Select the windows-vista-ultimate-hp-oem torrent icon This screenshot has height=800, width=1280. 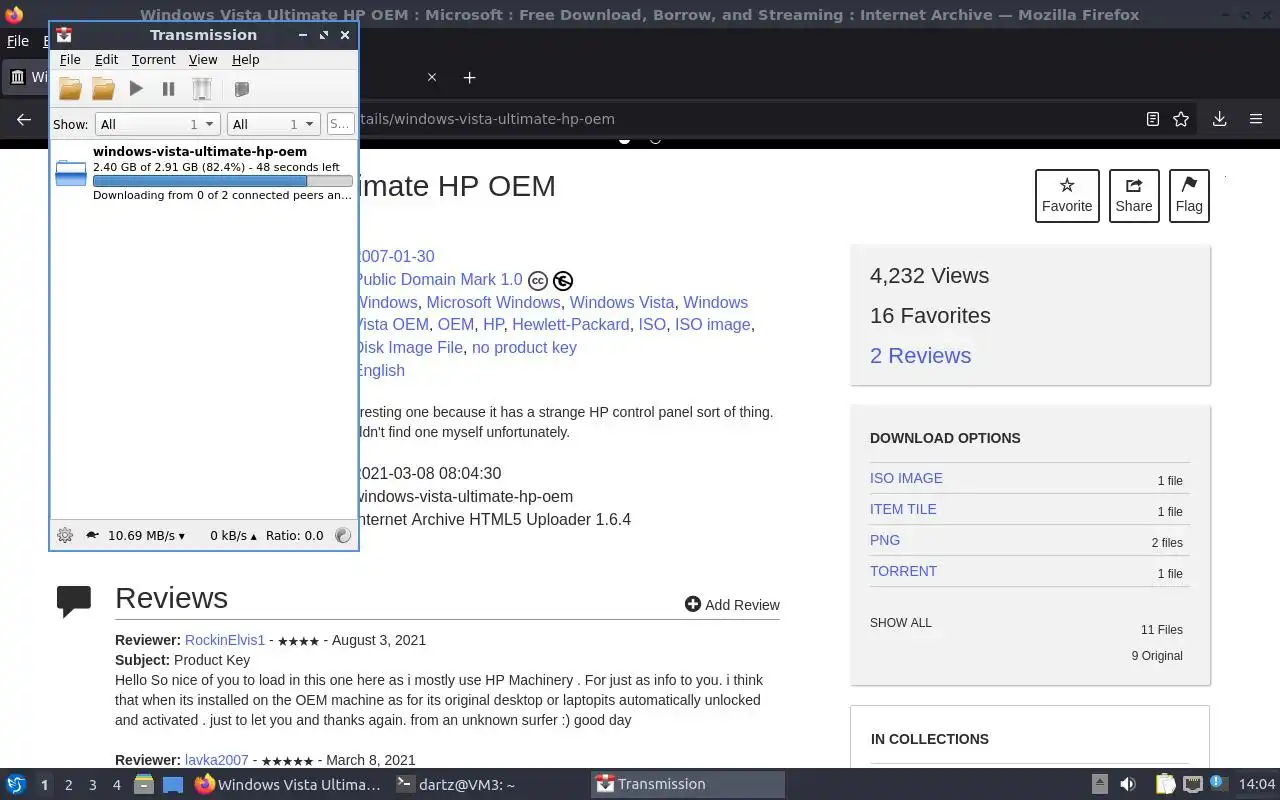(x=71, y=172)
